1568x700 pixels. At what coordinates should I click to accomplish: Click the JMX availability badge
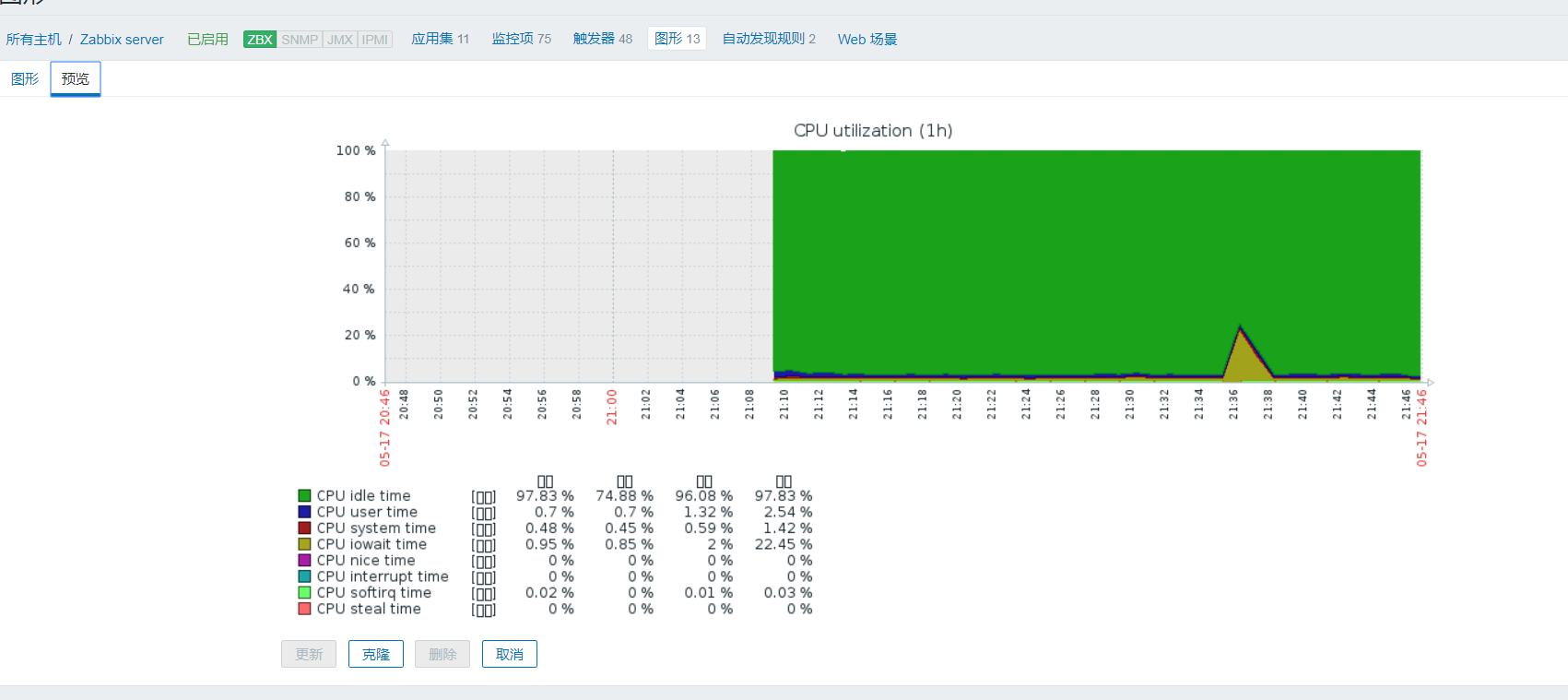(340, 40)
